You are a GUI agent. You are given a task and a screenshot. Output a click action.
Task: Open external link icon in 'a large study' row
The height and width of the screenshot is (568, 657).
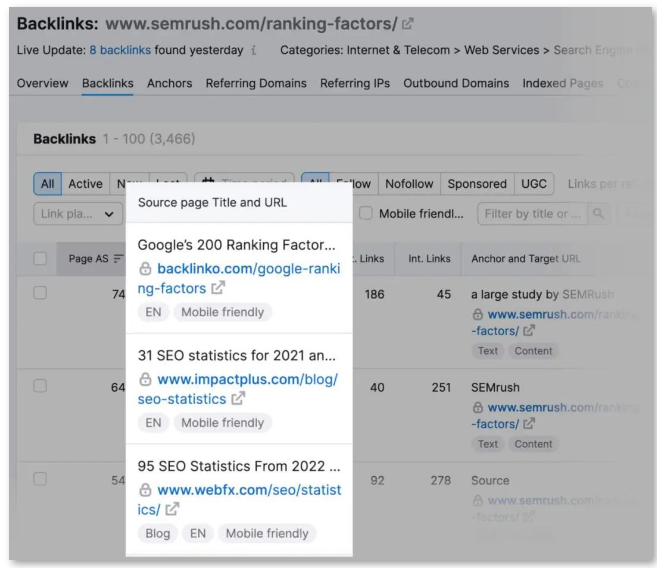point(529,331)
